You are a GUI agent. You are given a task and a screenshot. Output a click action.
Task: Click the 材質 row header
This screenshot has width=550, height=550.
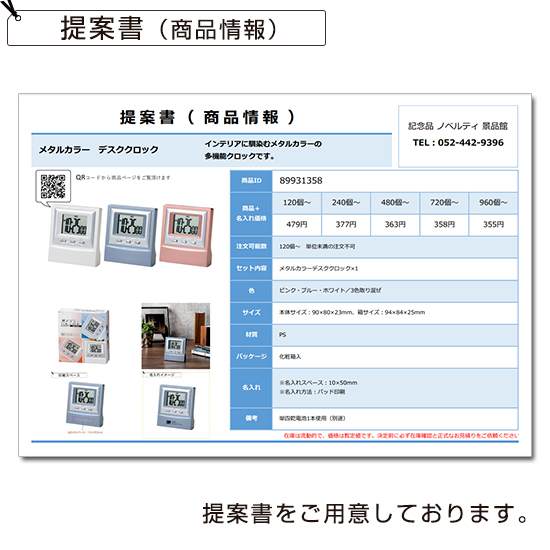[251, 335]
